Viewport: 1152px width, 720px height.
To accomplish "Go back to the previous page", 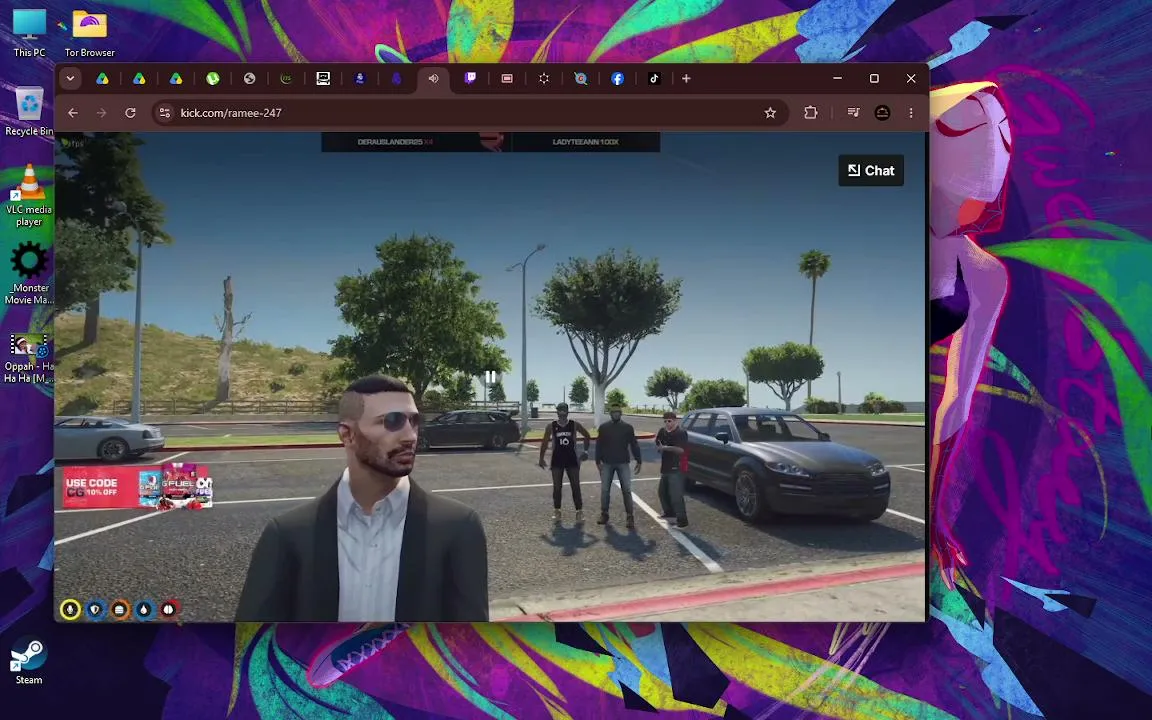I will 73,112.
